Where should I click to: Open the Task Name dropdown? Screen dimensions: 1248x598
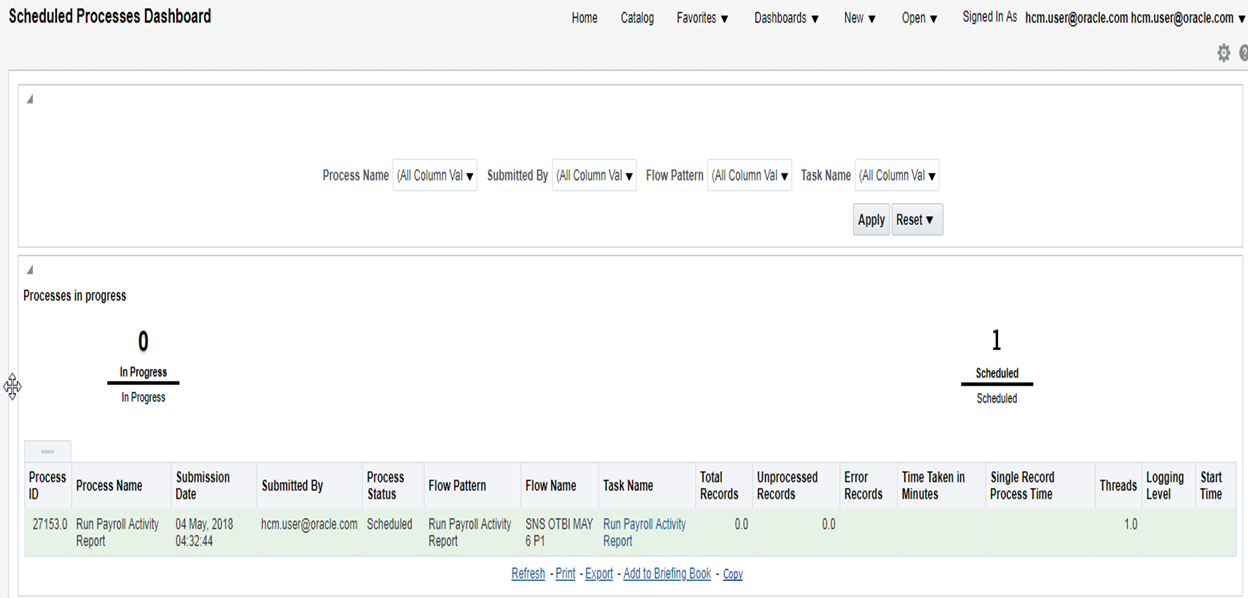(898, 175)
